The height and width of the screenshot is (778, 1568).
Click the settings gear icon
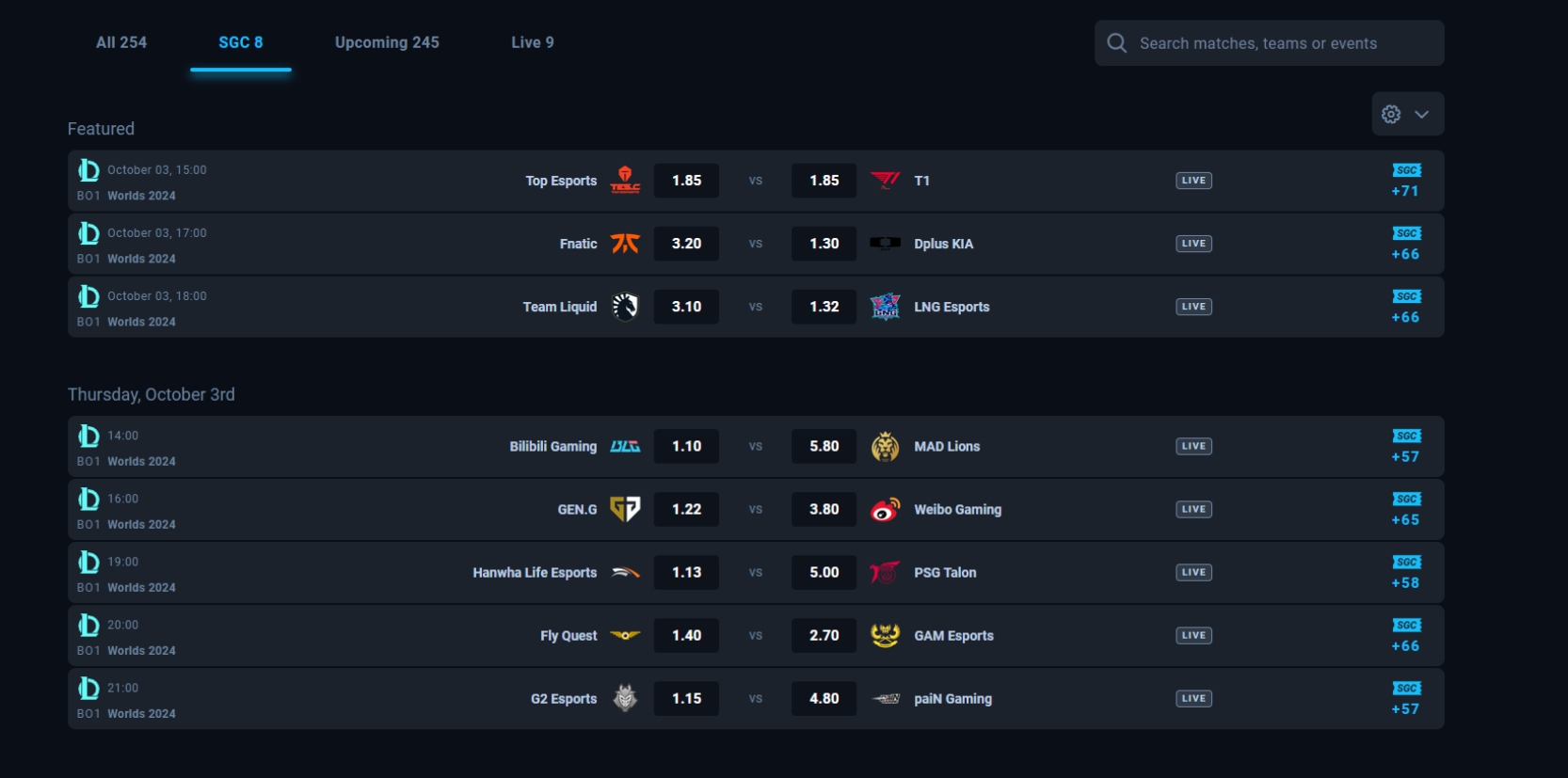(x=1391, y=114)
